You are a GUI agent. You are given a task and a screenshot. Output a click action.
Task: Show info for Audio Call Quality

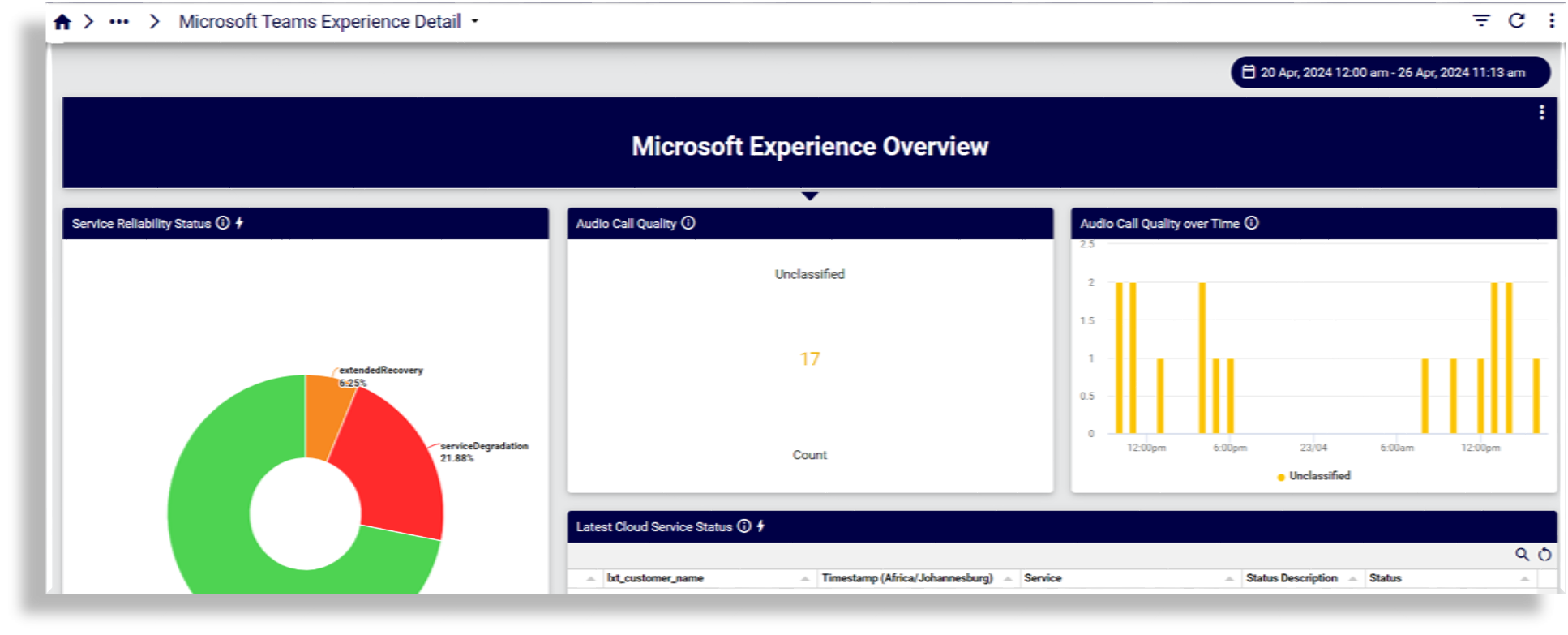click(x=688, y=223)
